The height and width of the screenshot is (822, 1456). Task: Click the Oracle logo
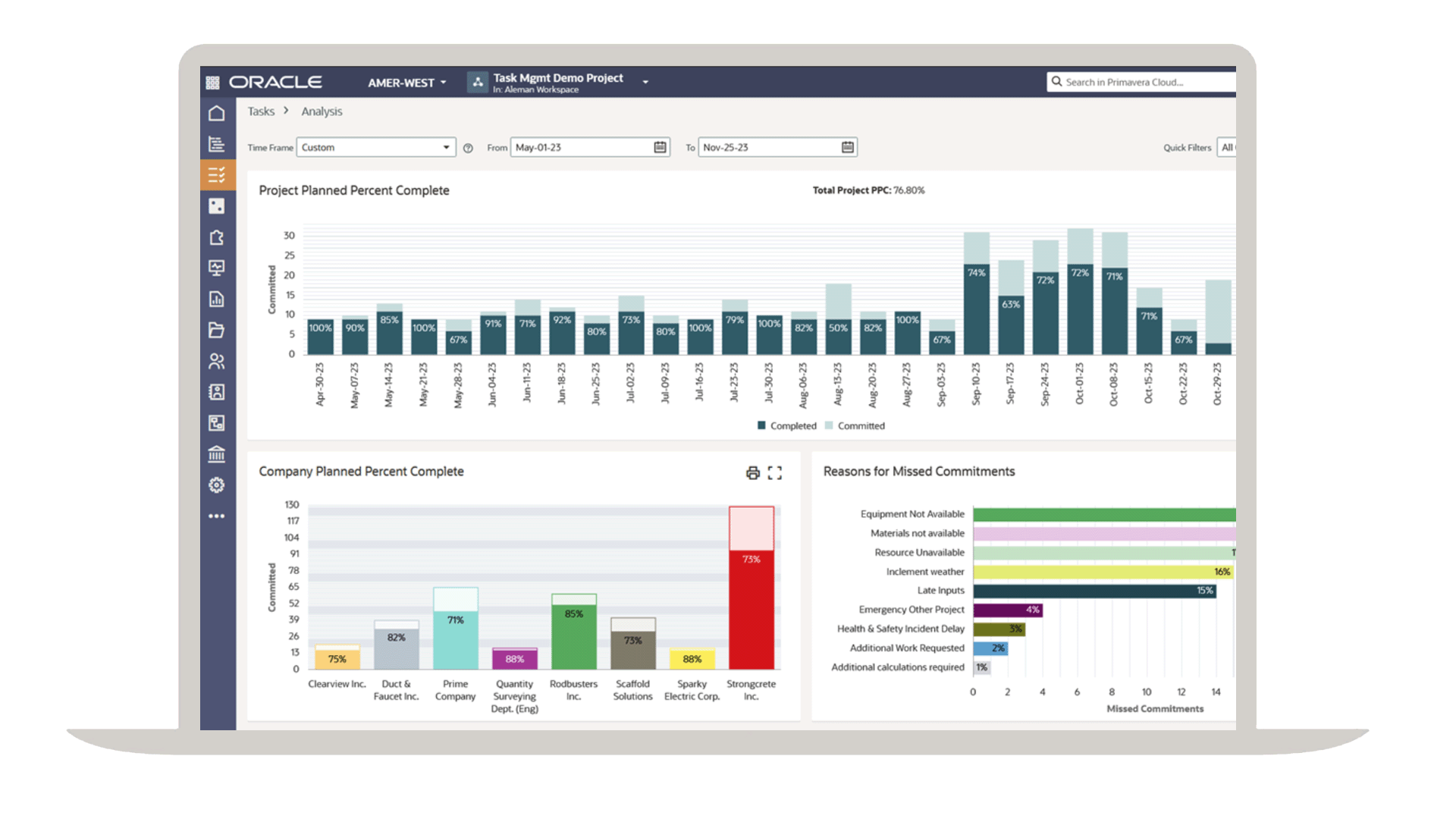275,83
